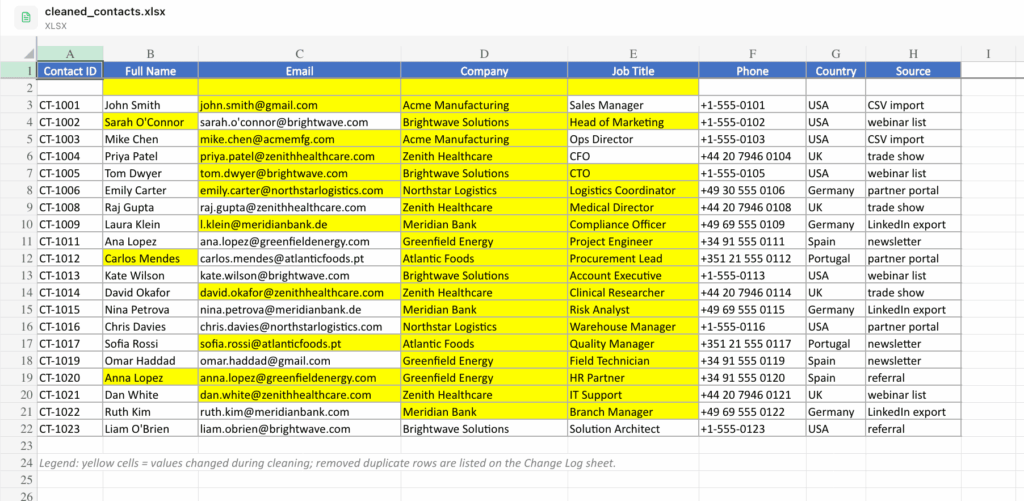Click the Job Title header cell
This screenshot has height=501, width=1024.
point(633,71)
